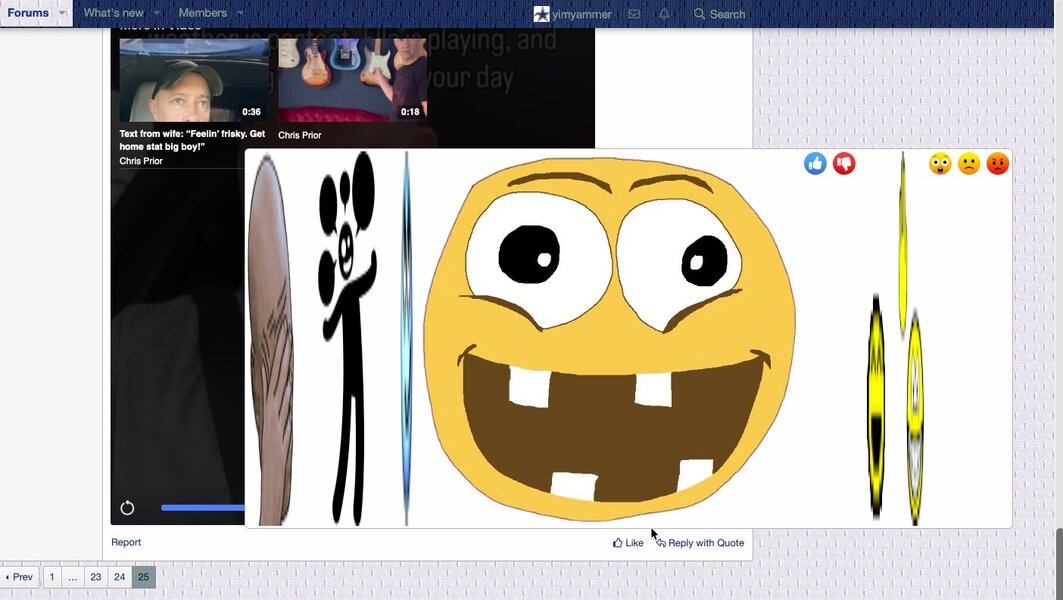The image size is (1063, 600).
Task: Report this post
Action: pyautogui.click(x=126, y=542)
